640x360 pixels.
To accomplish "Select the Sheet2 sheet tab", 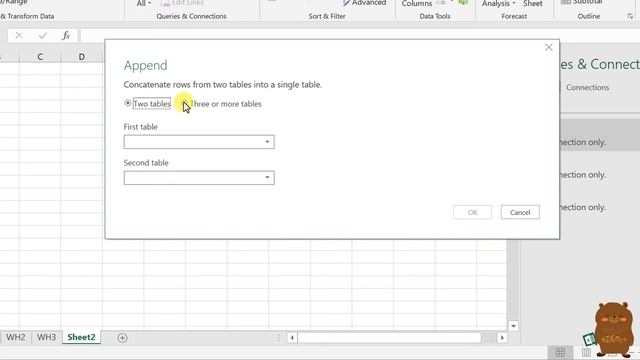I will [81, 337].
